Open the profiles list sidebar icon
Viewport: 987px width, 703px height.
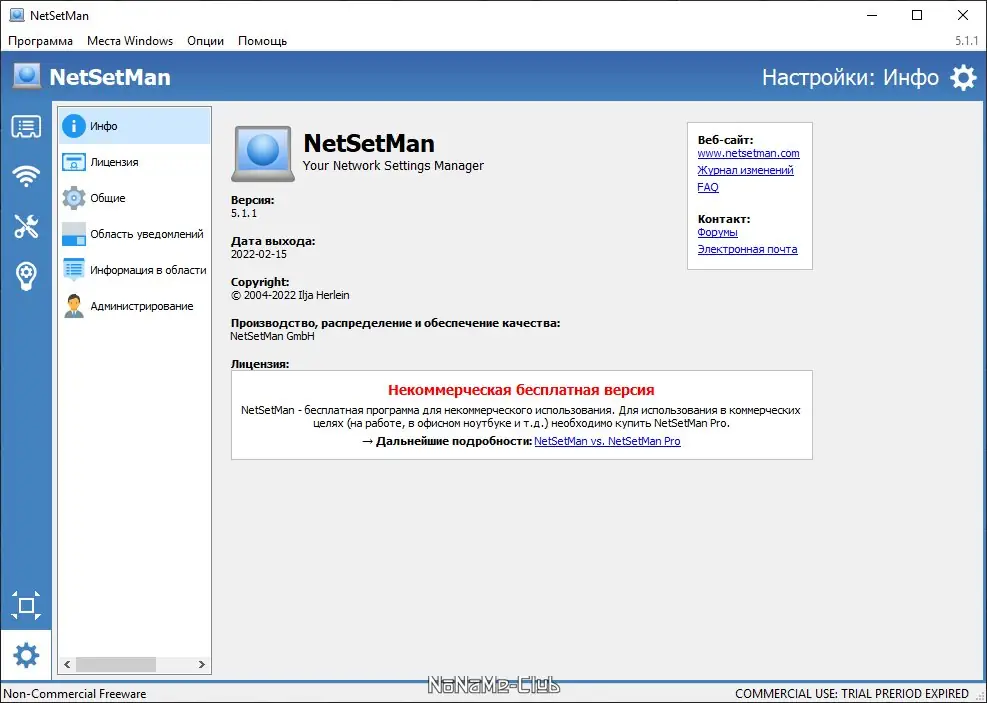point(26,127)
